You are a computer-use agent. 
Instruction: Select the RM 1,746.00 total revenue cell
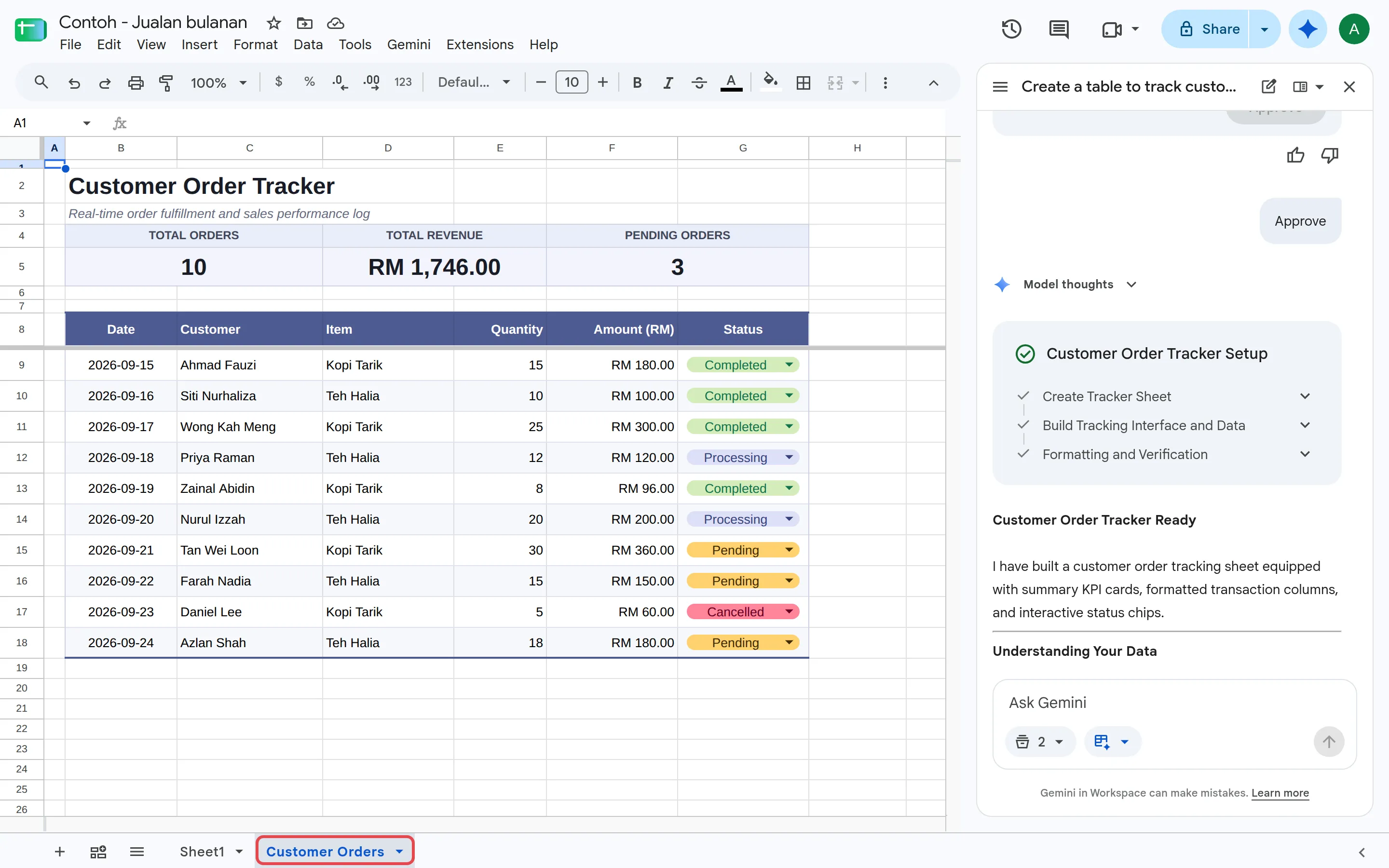point(434,267)
